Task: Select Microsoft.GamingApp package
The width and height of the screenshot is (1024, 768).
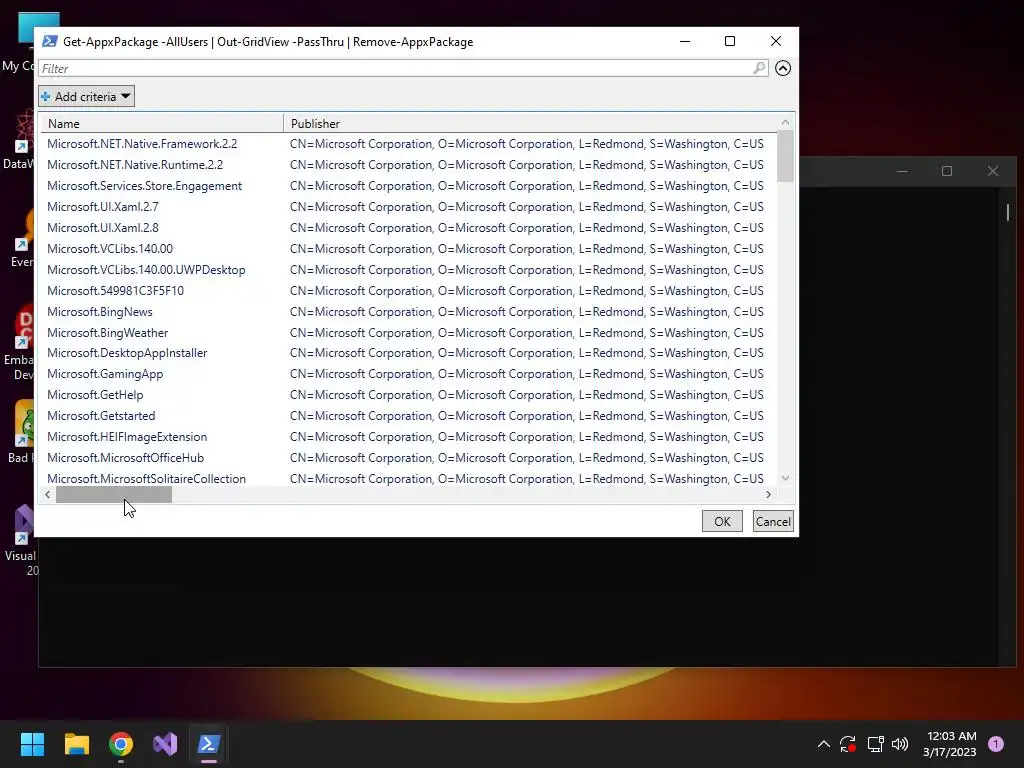Action: (x=408, y=374)
